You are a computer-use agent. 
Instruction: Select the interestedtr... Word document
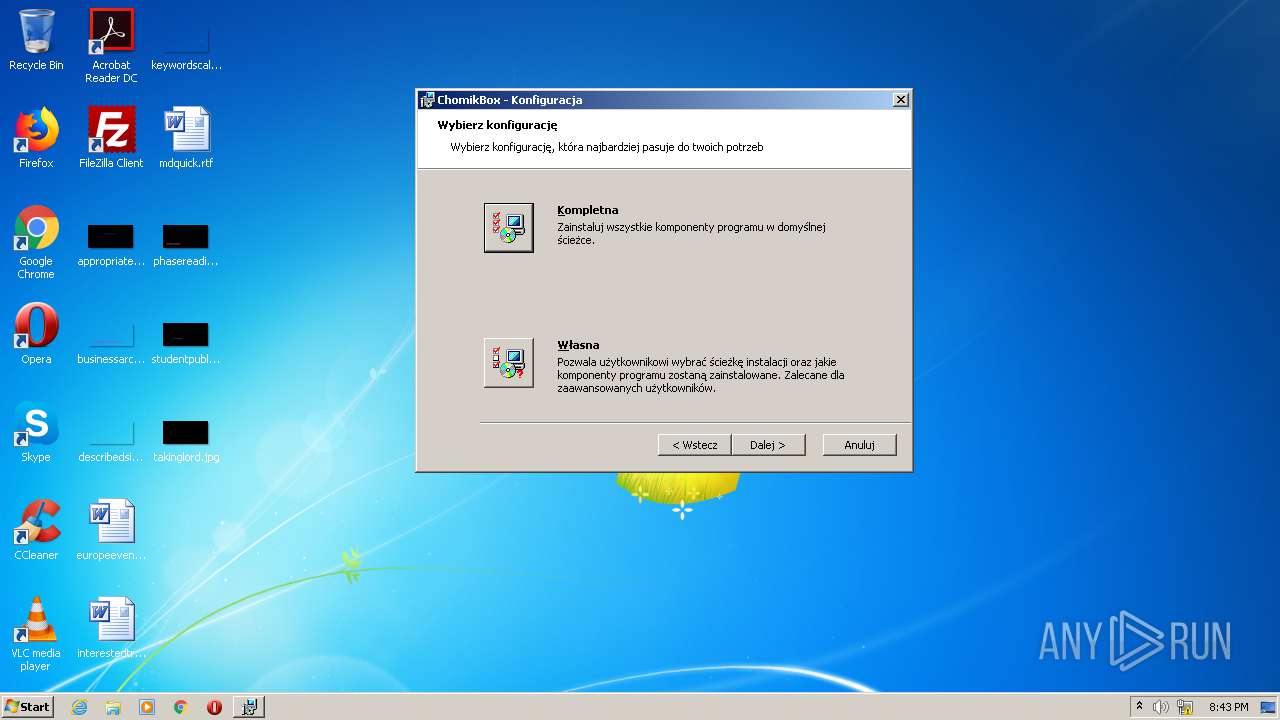coord(111,628)
